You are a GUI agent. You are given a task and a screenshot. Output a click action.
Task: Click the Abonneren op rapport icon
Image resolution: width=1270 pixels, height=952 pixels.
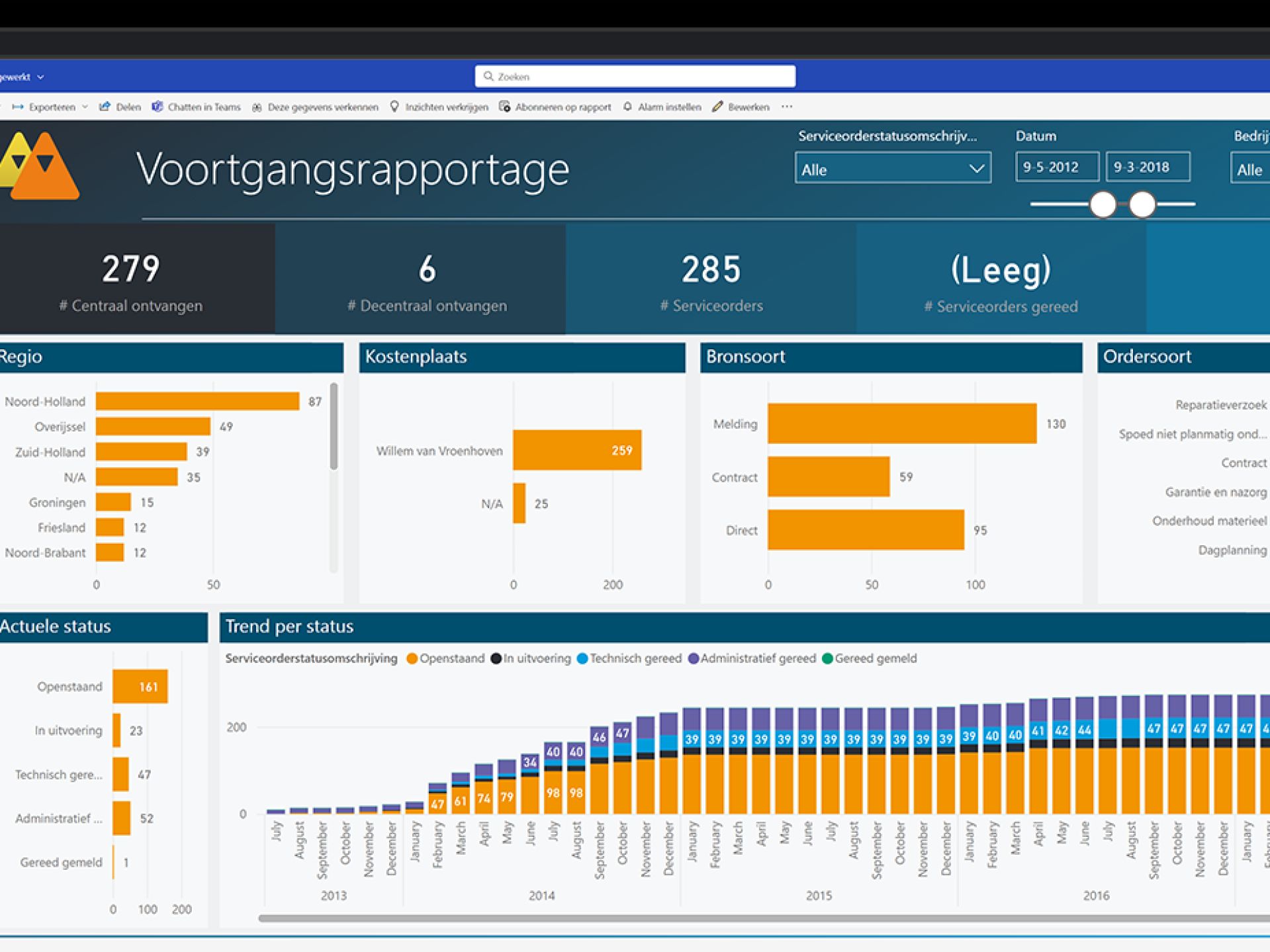pos(504,107)
